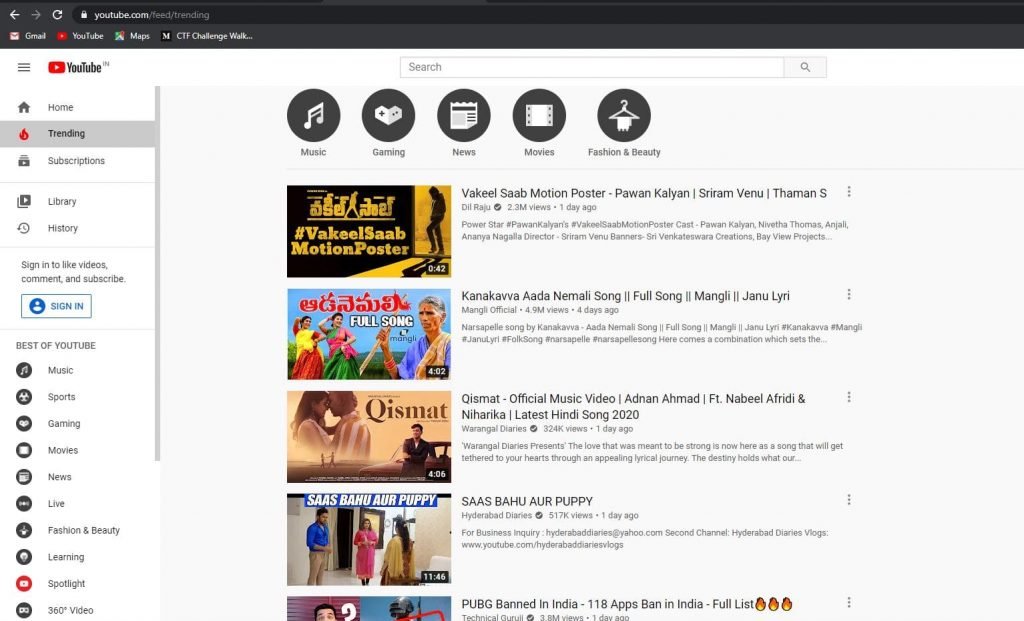Open Movies under Best of YouTube
Image resolution: width=1024 pixels, height=621 pixels.
(x=78, y=451)
